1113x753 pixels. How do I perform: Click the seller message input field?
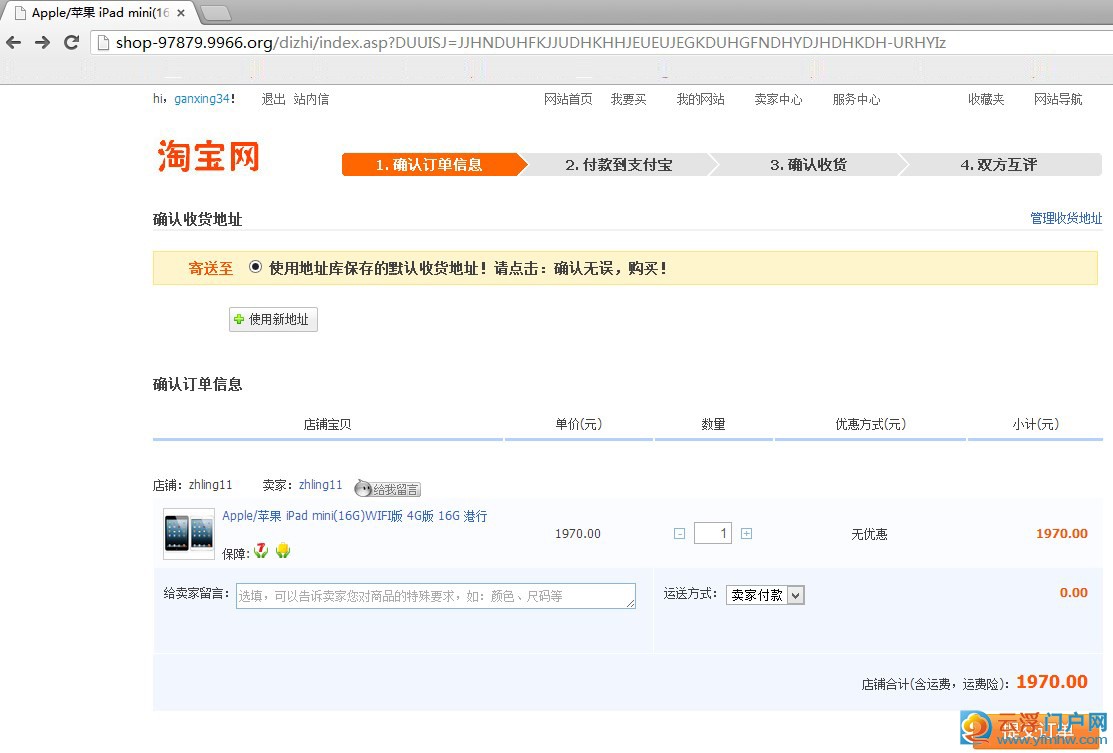click(435, 595)
